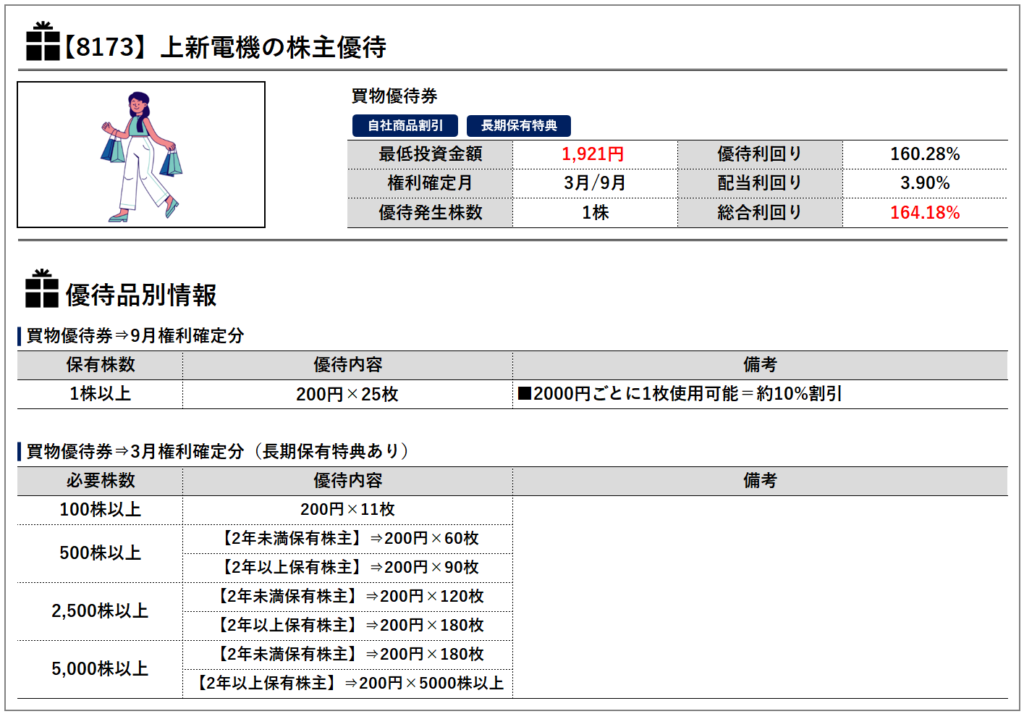The height and width of the screenshot is (714, 1024).
Task: Select the 1株以上 row cell
Action: coord(100,394)
